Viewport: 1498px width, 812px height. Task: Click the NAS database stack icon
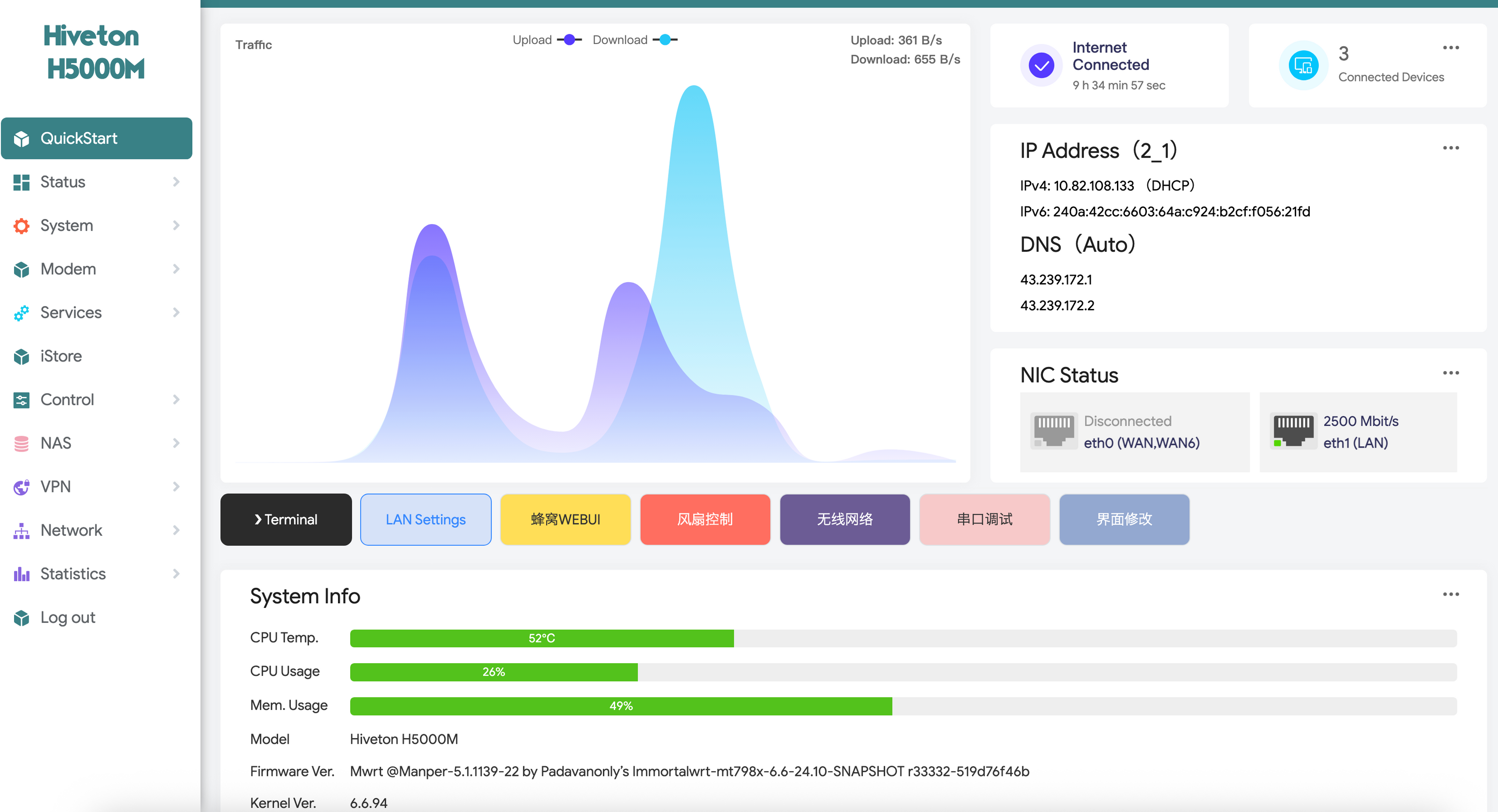22,444
